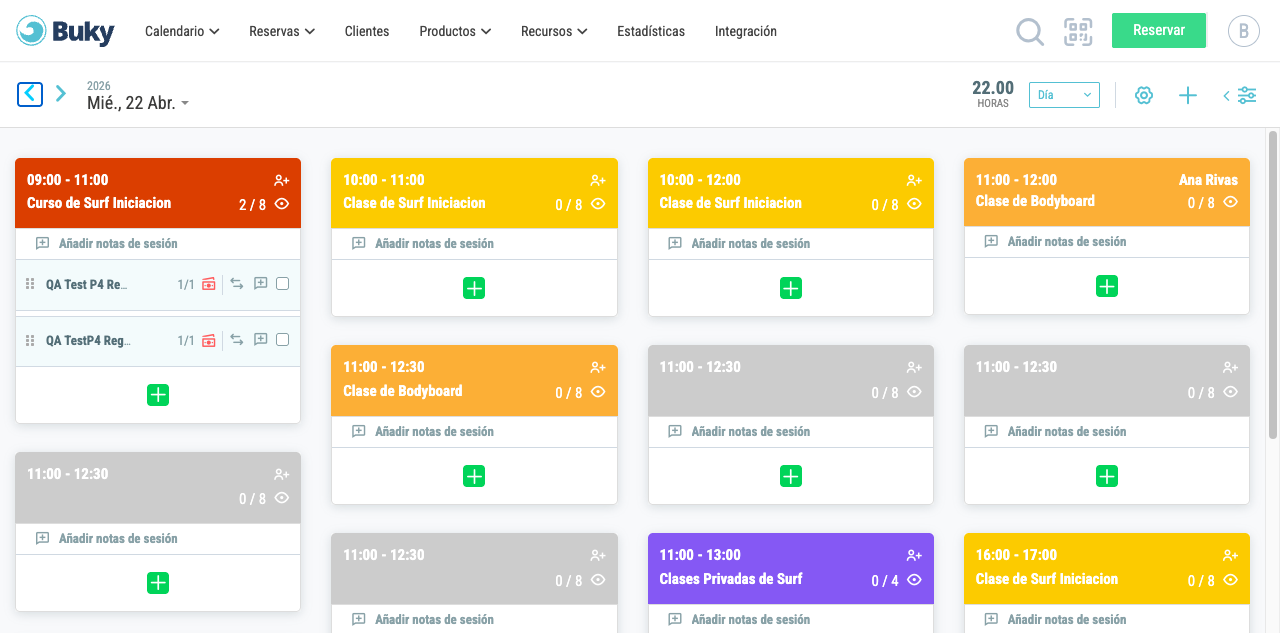Click the 2 / 8 occupancy count

pos(252,205)
